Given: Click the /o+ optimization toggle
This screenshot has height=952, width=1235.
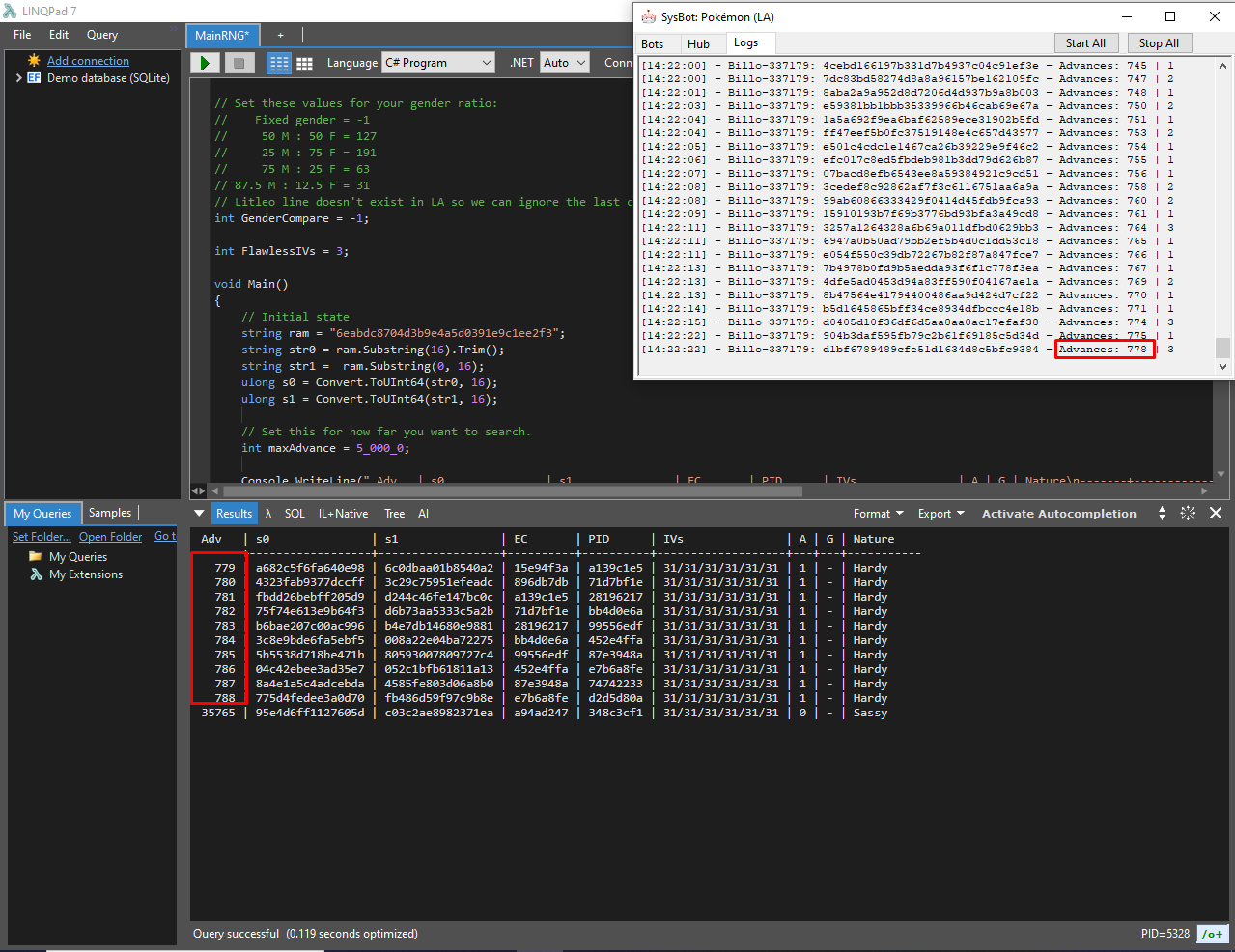Looking at the screenshot, I should (x=1212, y=934).
